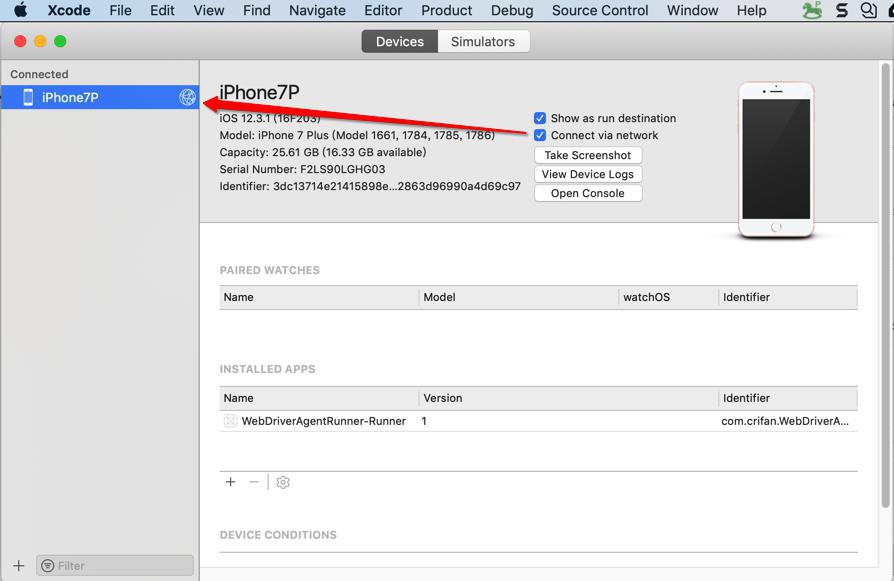Image resolution: width=894 pixels, height=581 pixels.
Task: Remove selected app with minus icon
Action: (254, 482)
